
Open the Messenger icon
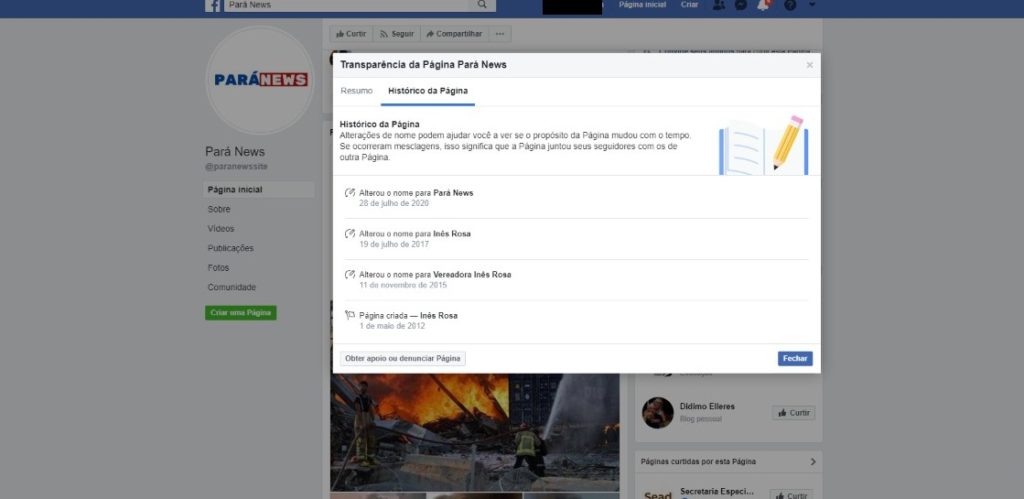[x=741, y=5]
